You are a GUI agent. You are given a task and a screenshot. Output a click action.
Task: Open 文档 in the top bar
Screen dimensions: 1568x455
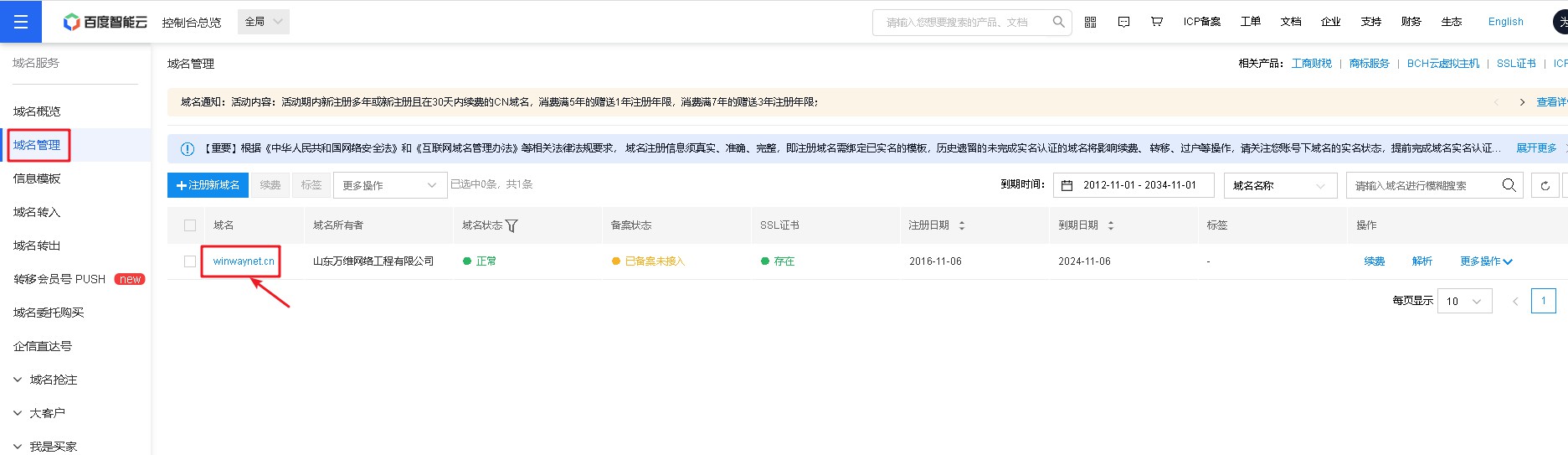click(1291, 22)
